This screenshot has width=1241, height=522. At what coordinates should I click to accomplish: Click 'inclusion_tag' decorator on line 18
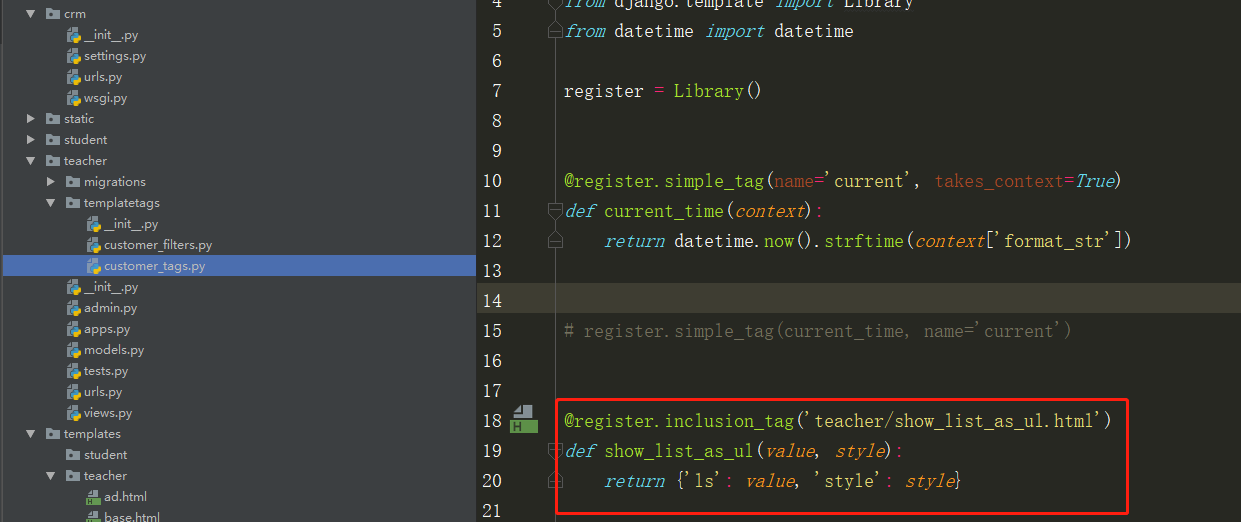(729, 421)
